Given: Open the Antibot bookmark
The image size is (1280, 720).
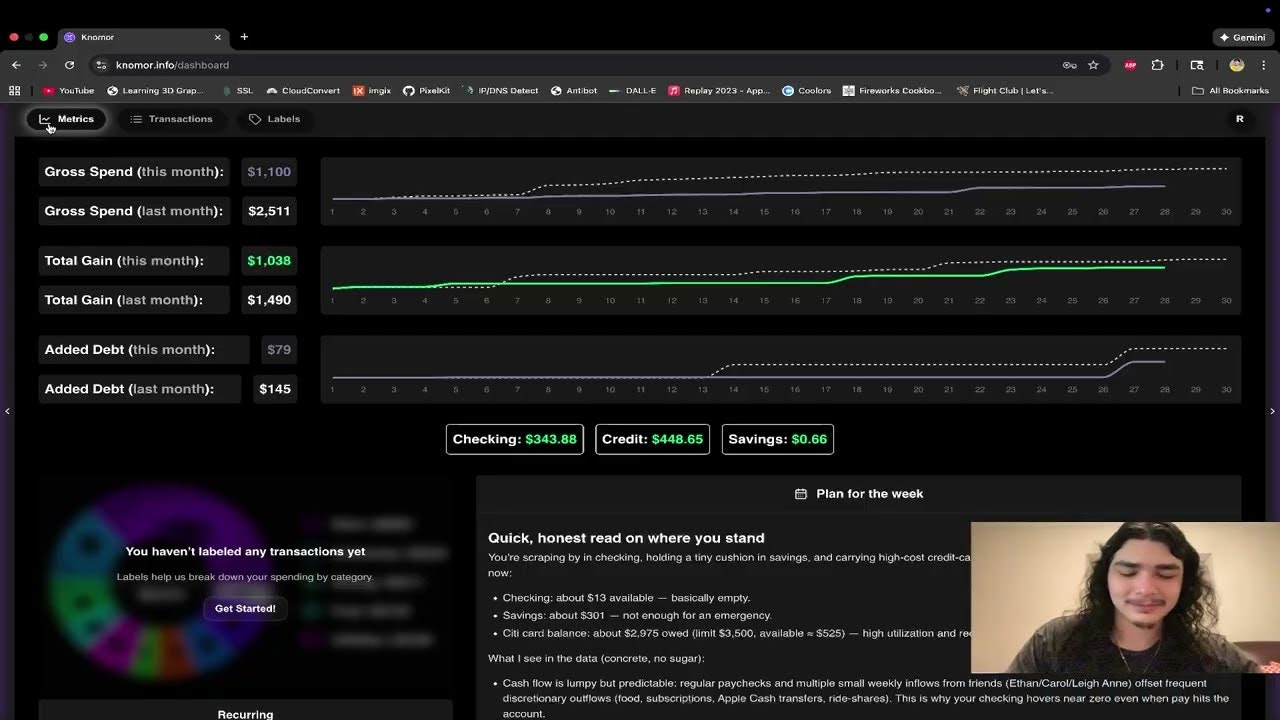Looking at the screenshot, I should coord(574,91).
